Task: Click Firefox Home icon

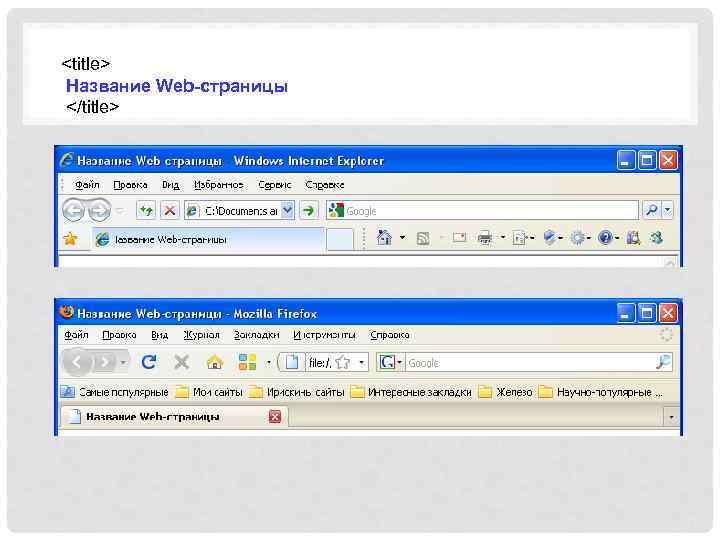Action: (x=215, y=362)
